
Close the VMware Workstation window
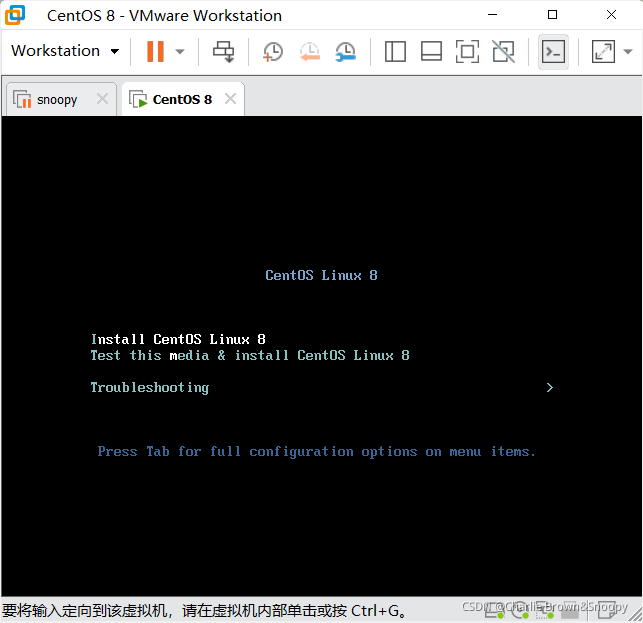[611, 15]
